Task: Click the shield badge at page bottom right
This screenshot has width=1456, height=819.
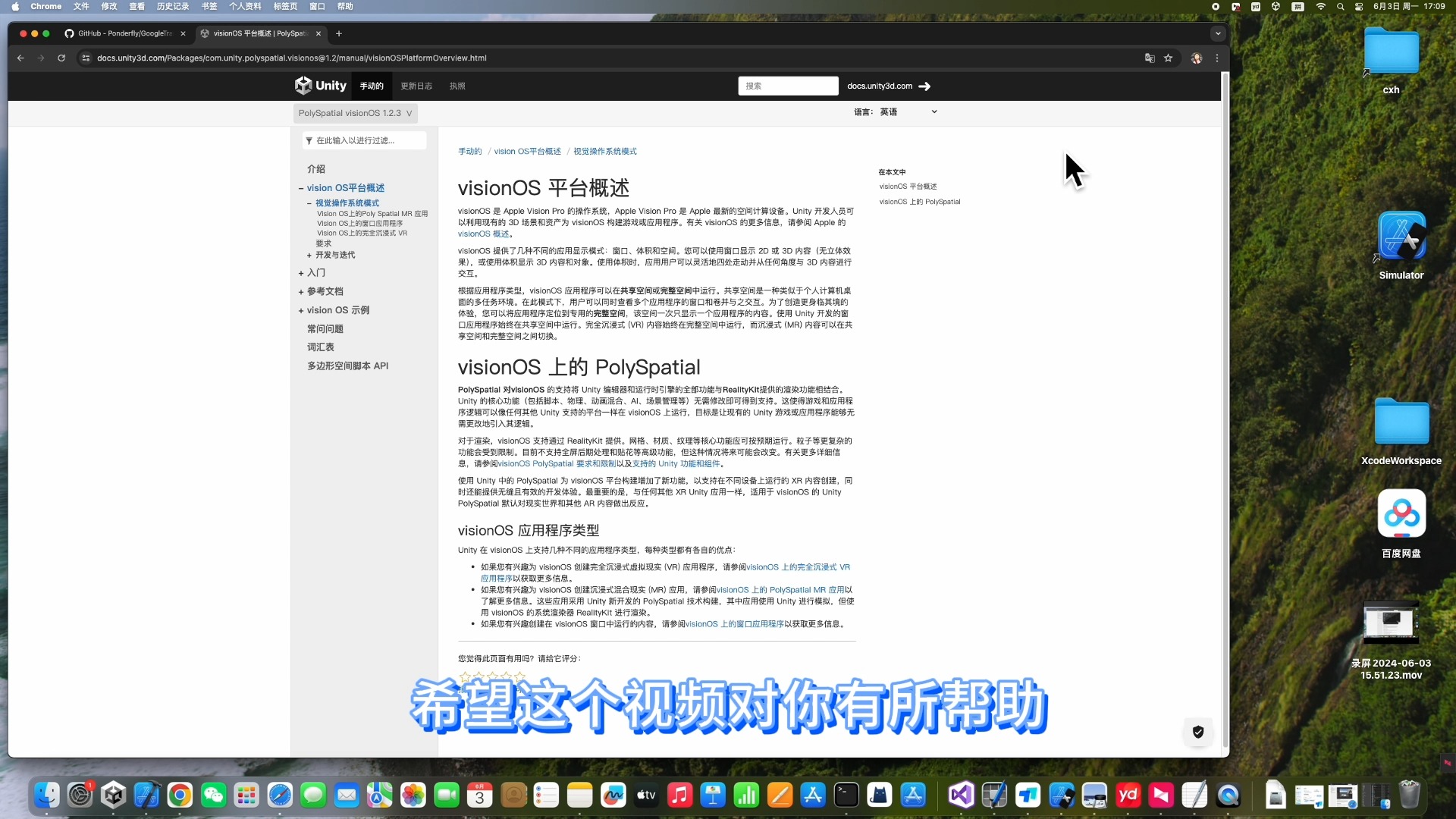Action: [x=1198, y=732]
